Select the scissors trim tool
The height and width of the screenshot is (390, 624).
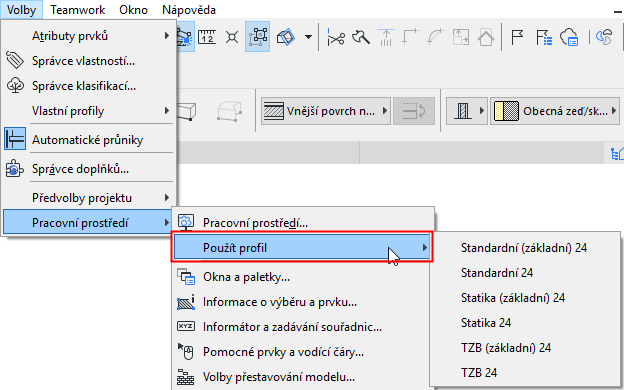[x=336, y=37]
